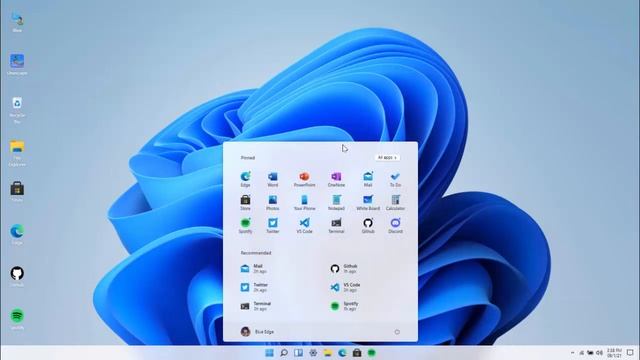Select the File Explorer desktop icon
Viewport: 640px width, 360px height.
coord(17,153)
